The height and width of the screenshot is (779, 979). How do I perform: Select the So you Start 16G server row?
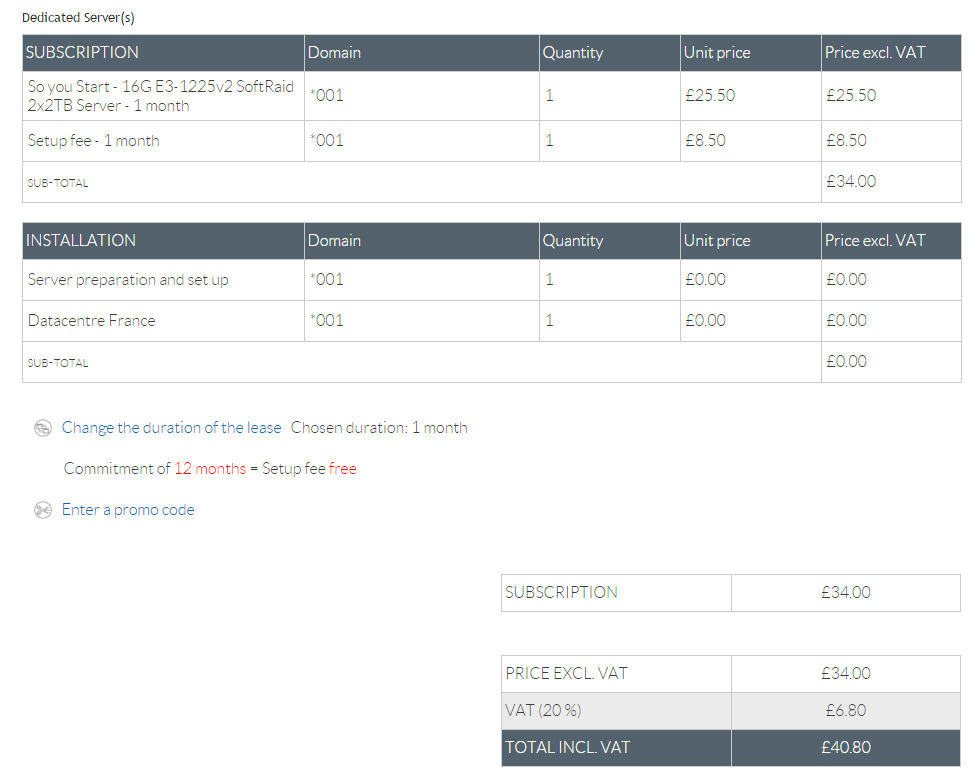491,96
